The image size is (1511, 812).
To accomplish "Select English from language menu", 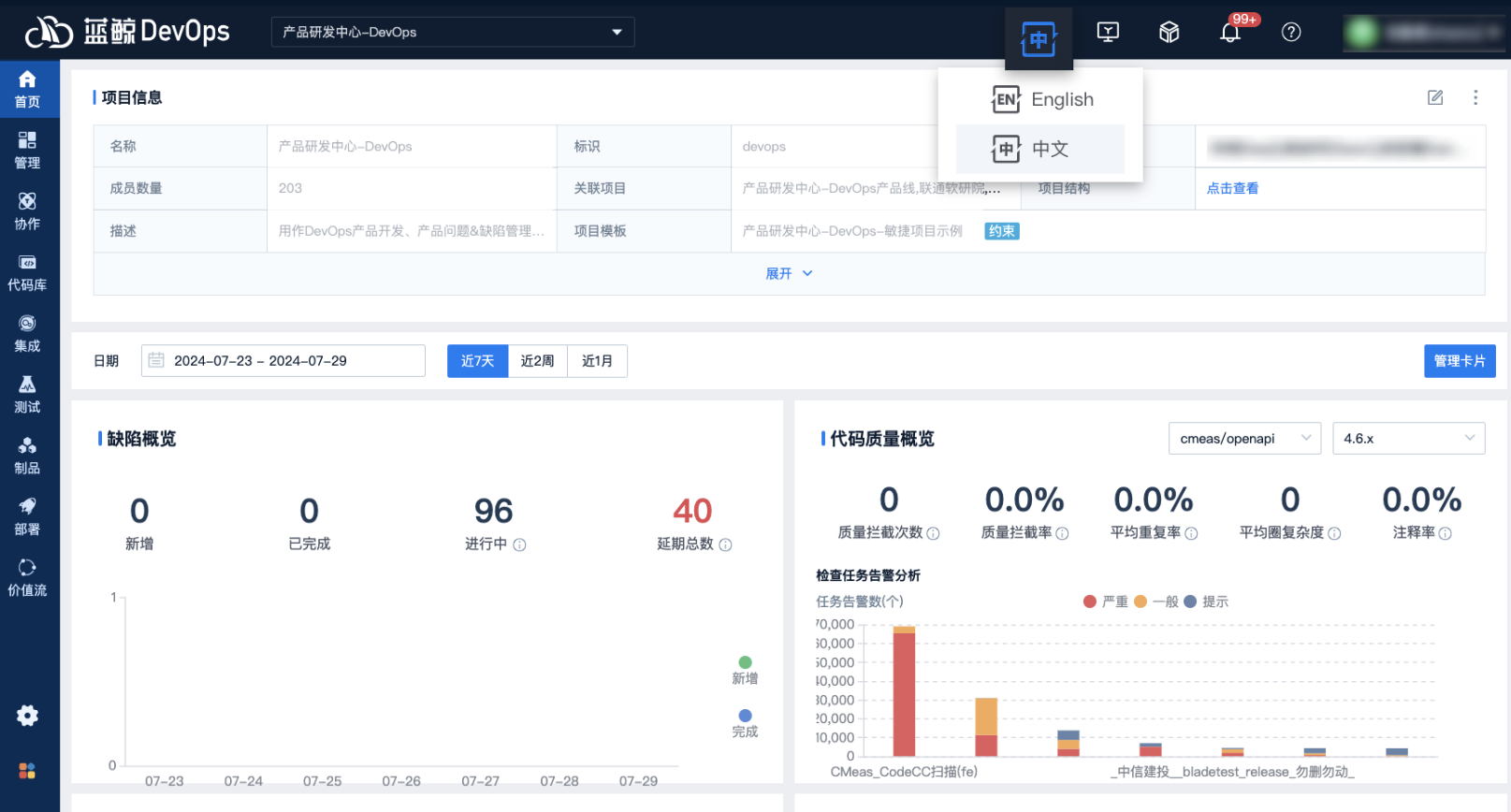I will (x=1041, y=99).
